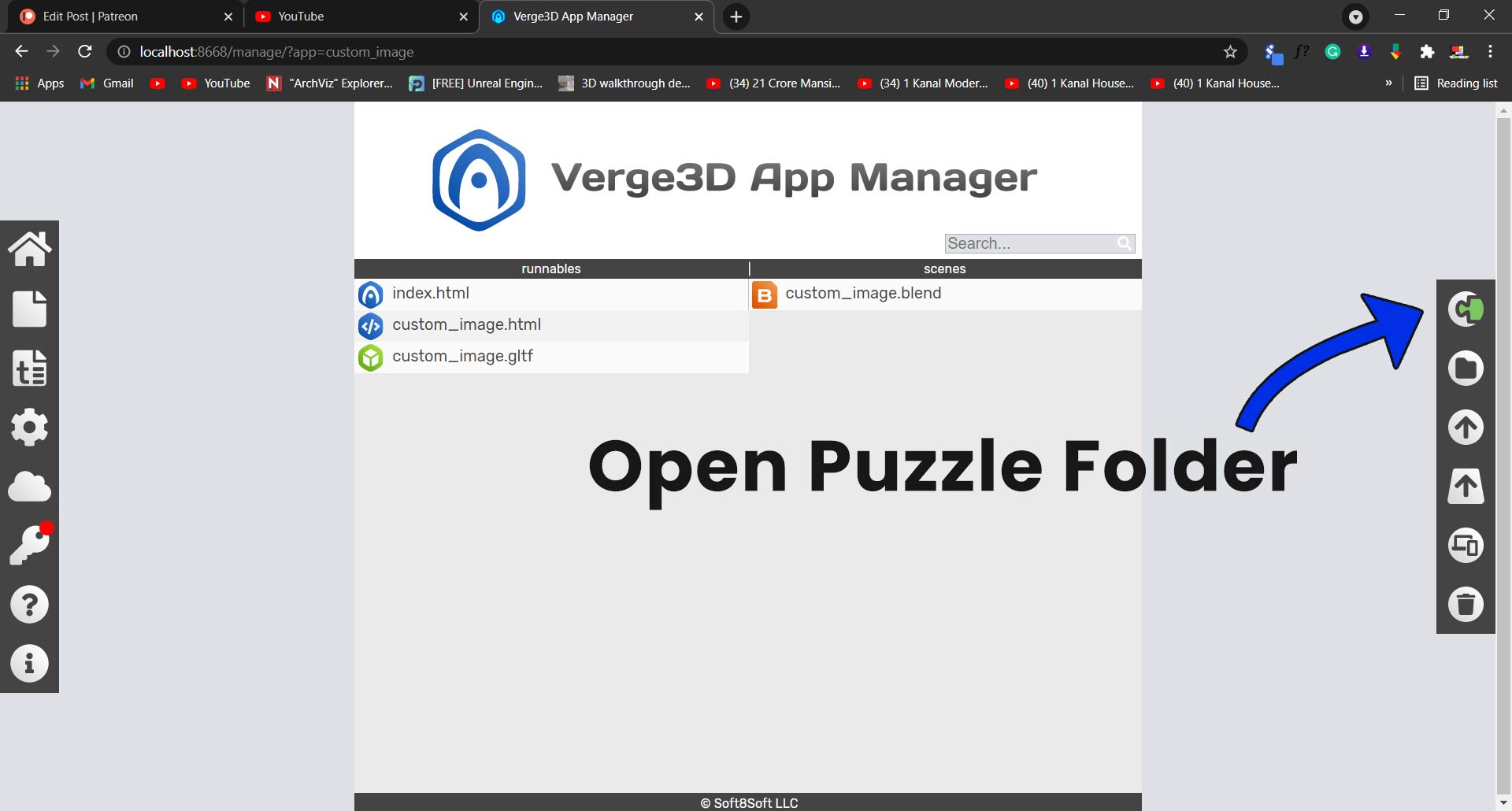Open the Puzzles editor icon in right panel
This screenshot has height=811, width=1512.
point(1466,309)
